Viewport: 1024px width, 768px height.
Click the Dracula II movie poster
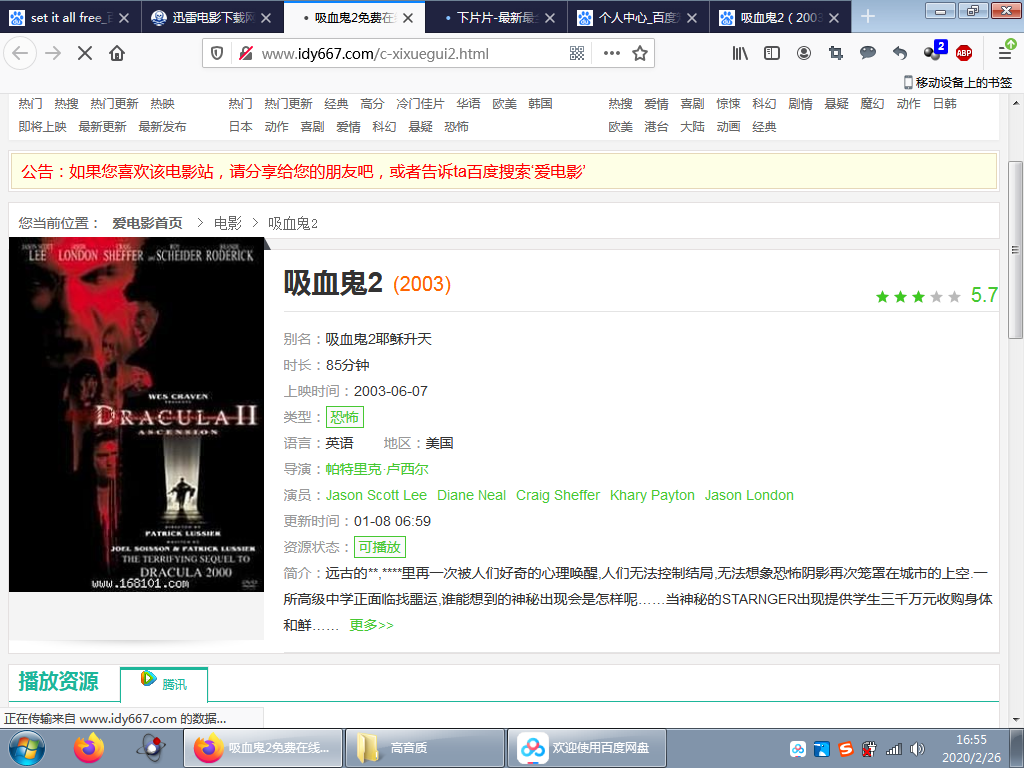click(136, 415)
